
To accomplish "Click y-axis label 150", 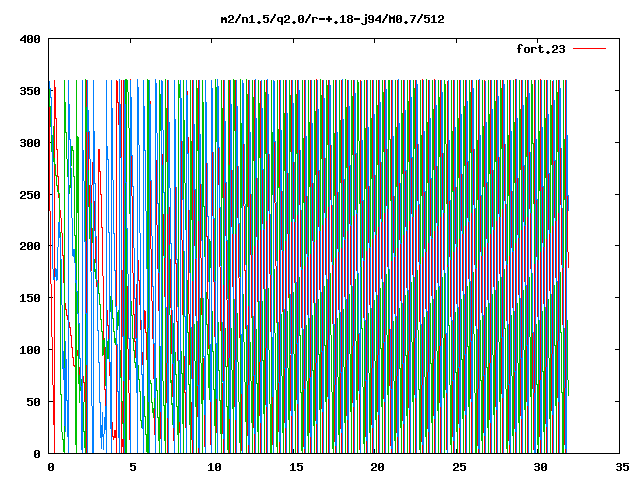I will click(x=30, y=298).
